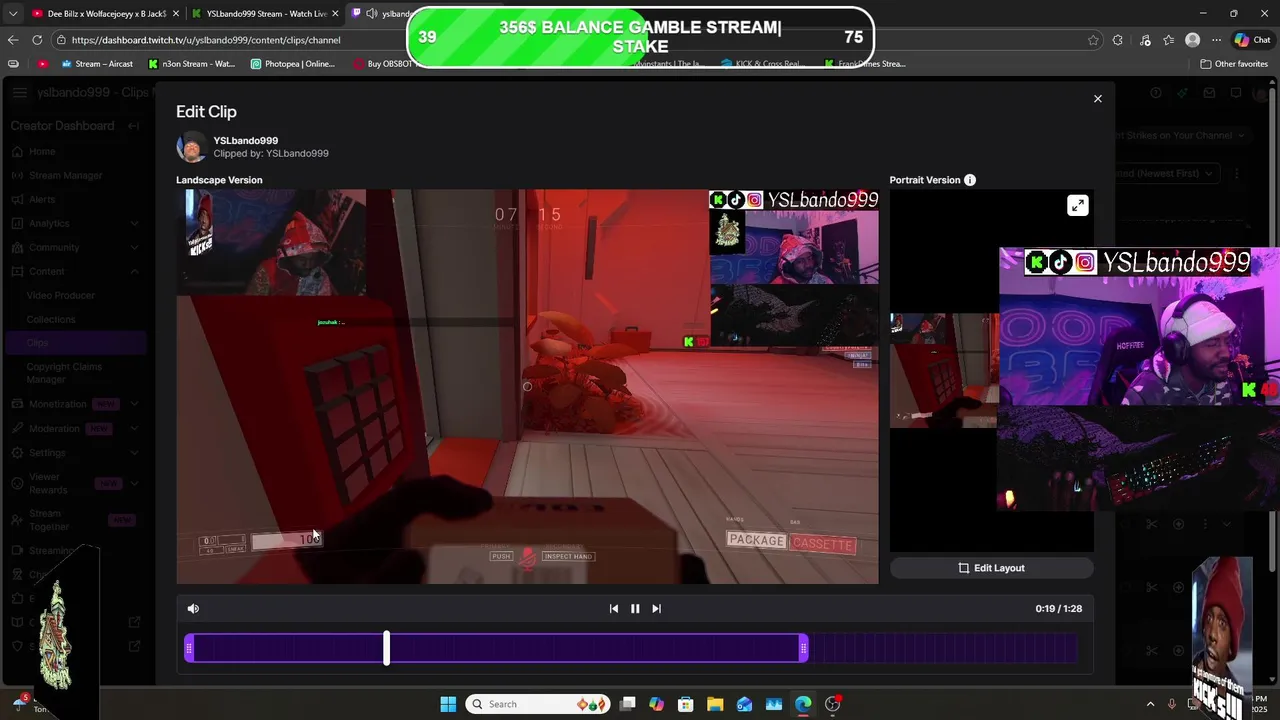Image resolution: width=1280 pixels, height=720 pixels.
Task: Open the YSLbando999 name link in the dialog
Action: (x=246, y=141)
